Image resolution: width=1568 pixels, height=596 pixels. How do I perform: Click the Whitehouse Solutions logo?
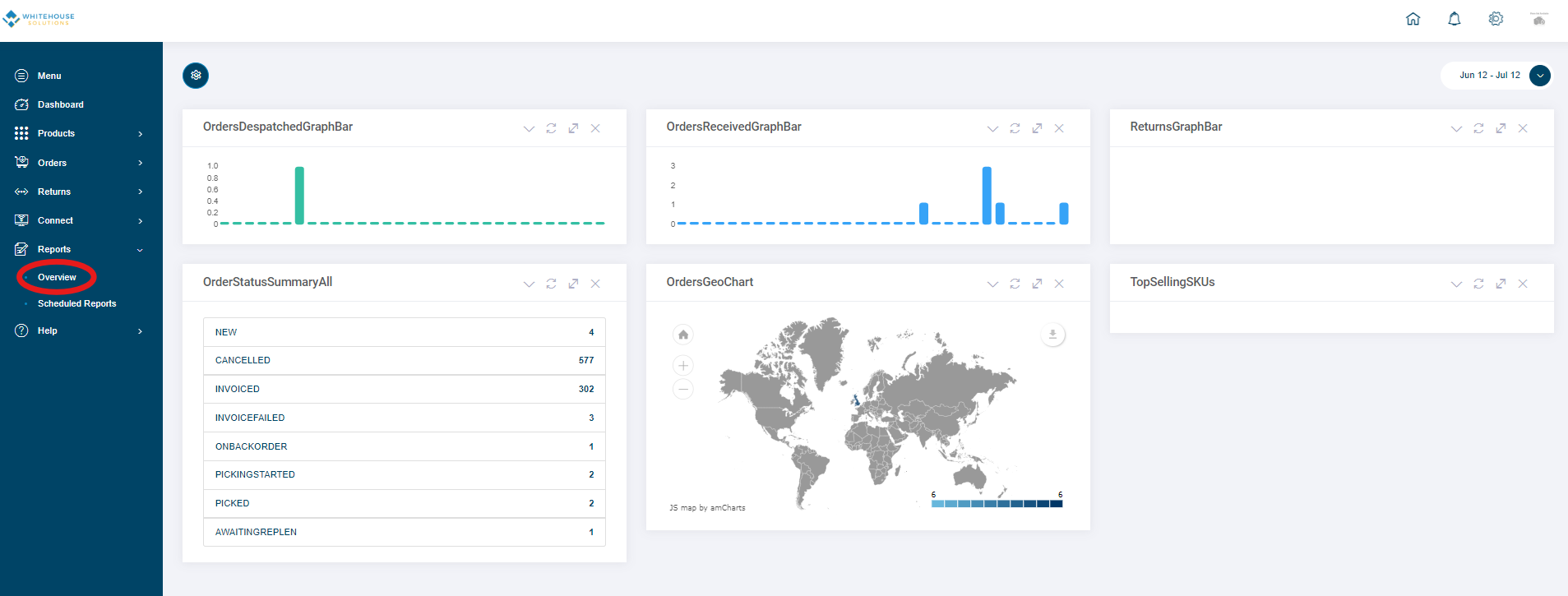(x=39, y=19)
